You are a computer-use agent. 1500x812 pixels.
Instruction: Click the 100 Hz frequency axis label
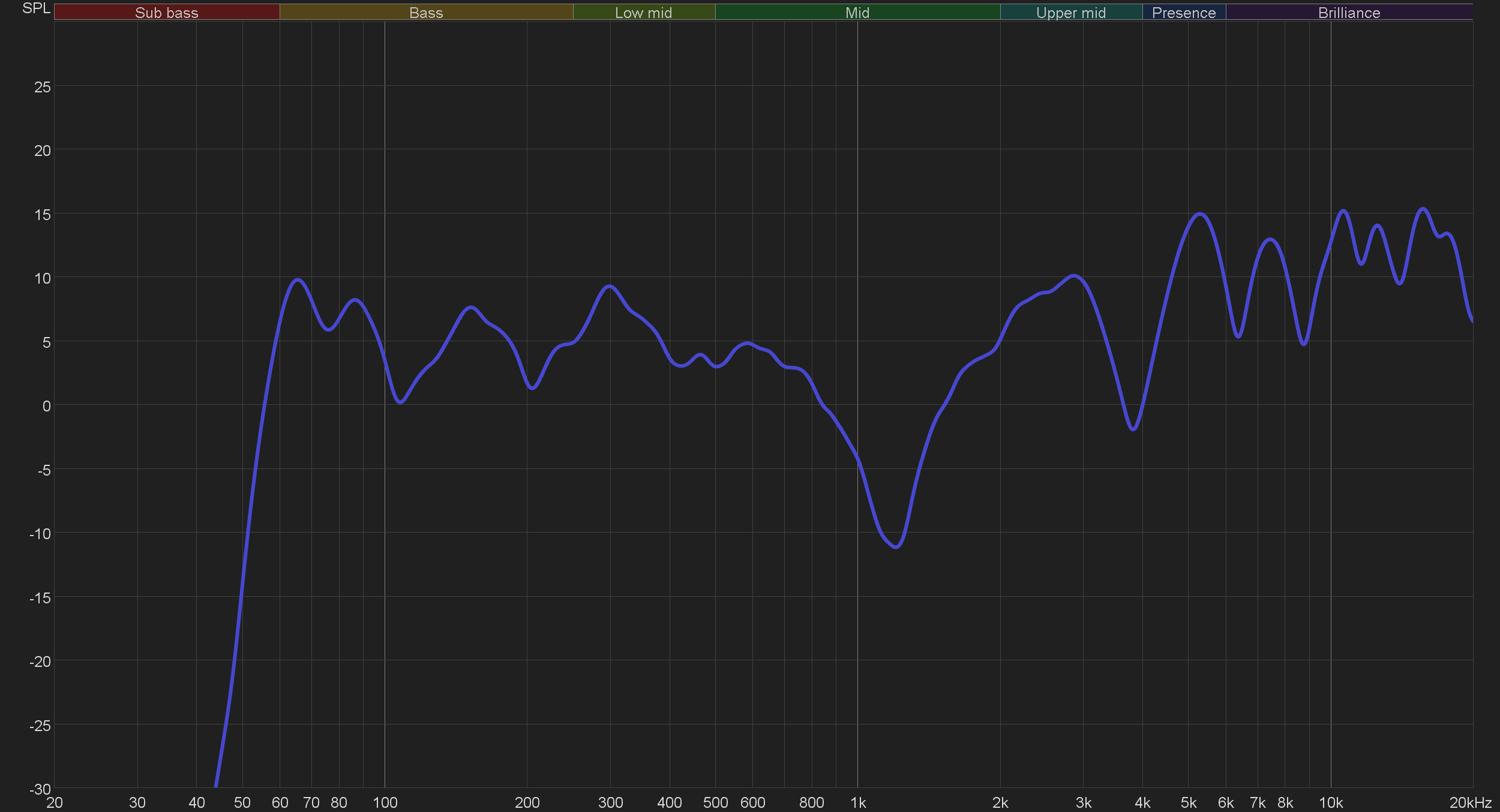point(385,802)
